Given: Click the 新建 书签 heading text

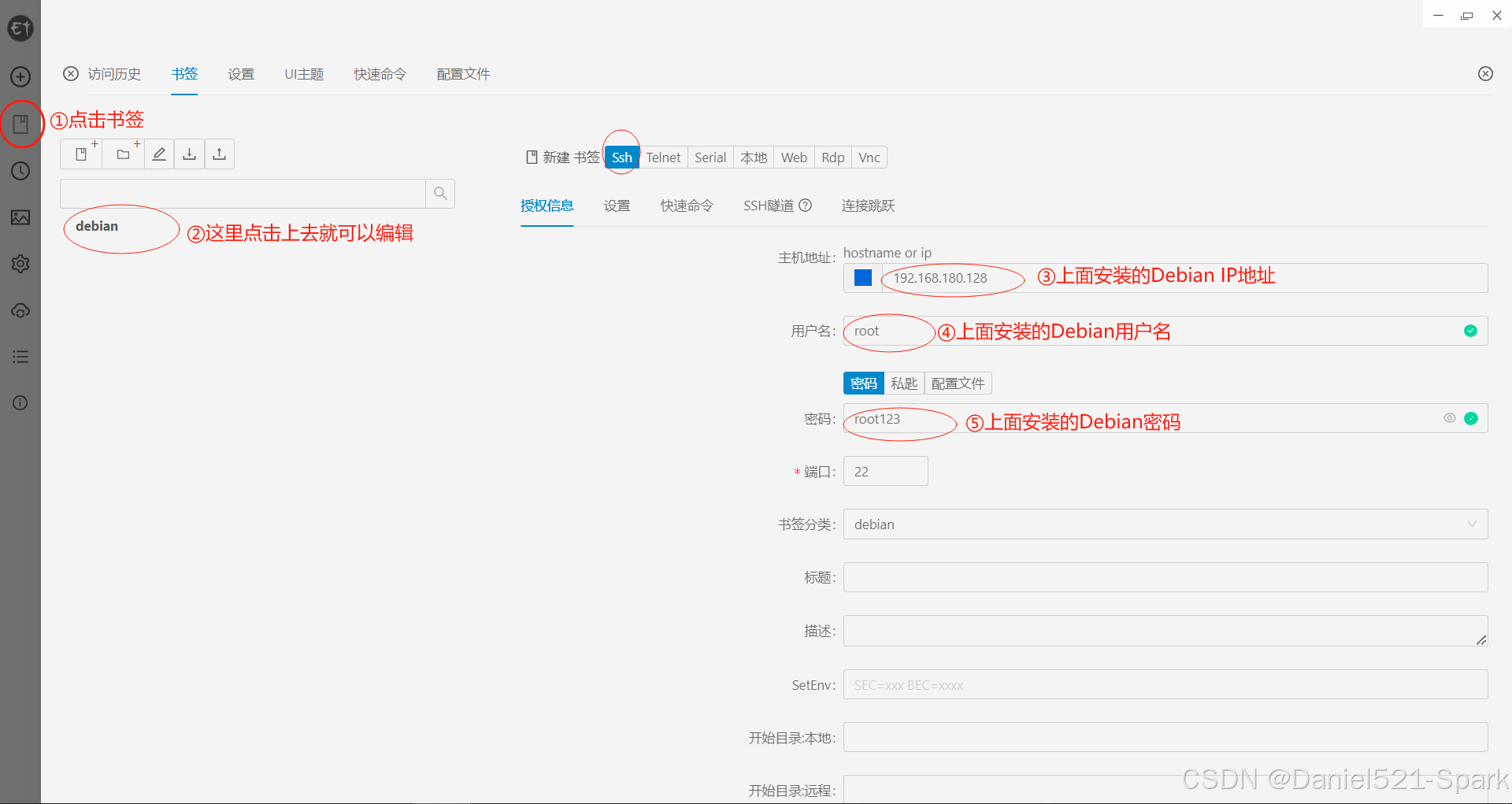Looking at the screenshot, I should (571, 157).
